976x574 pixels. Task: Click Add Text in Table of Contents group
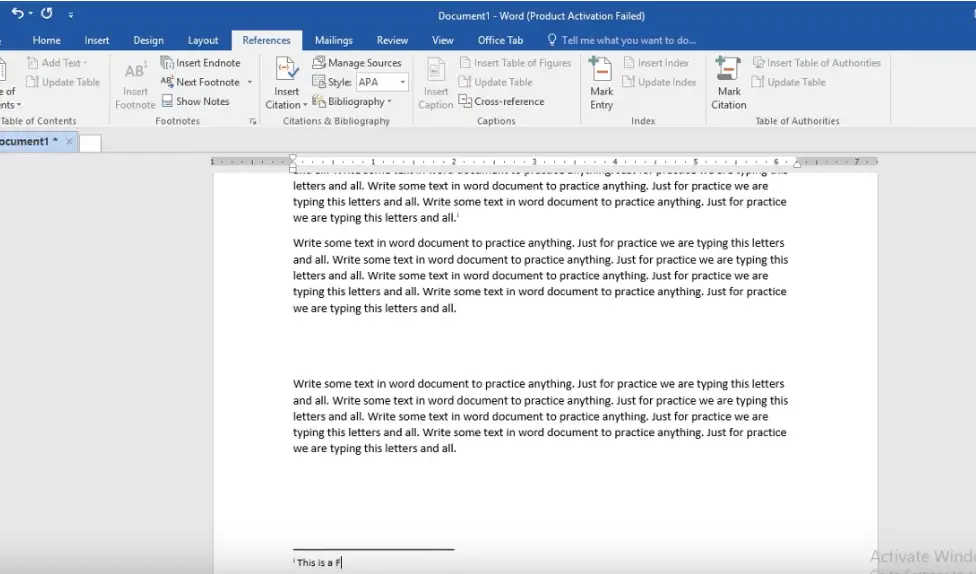coord(57,63)
